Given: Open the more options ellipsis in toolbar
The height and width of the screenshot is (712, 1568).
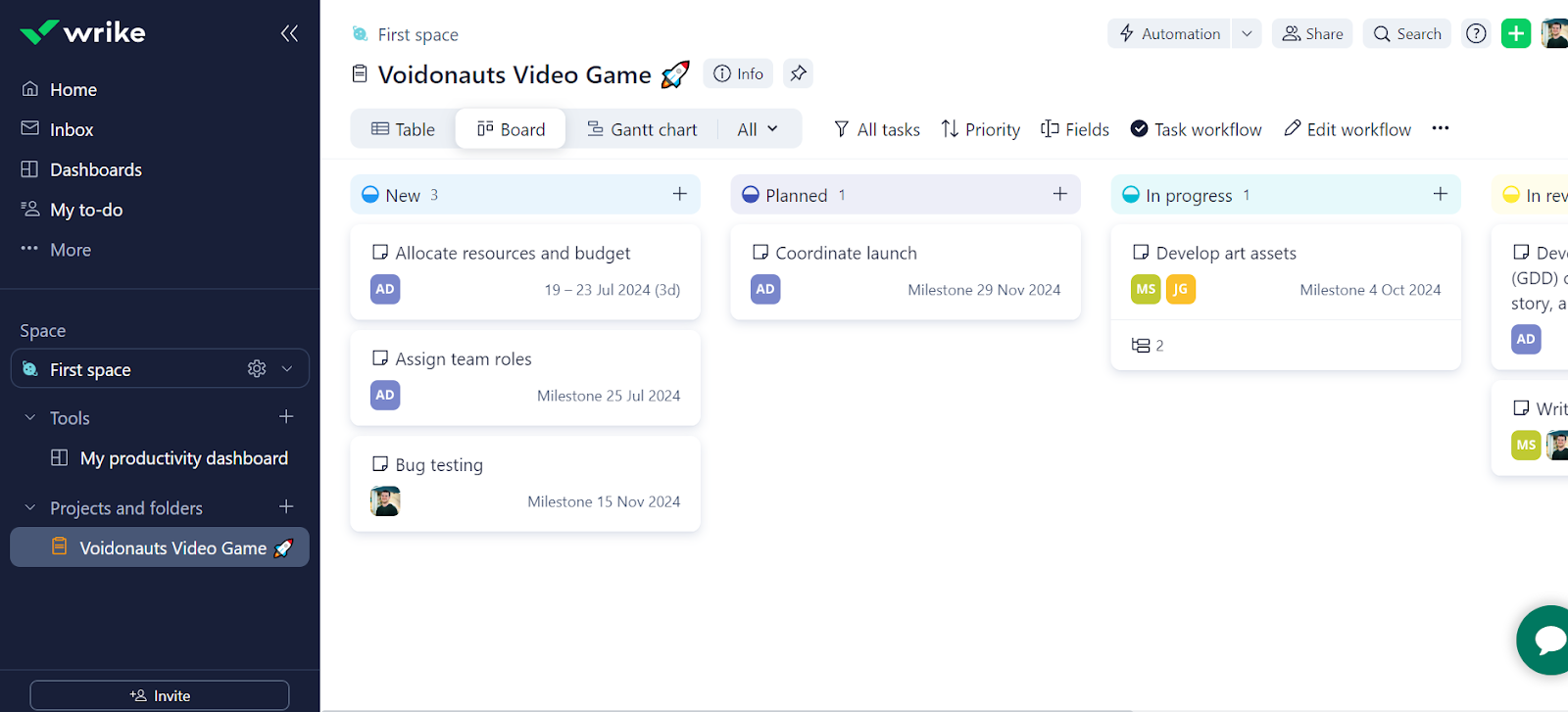Looking at the screenshot, I should pos(1440,128).
